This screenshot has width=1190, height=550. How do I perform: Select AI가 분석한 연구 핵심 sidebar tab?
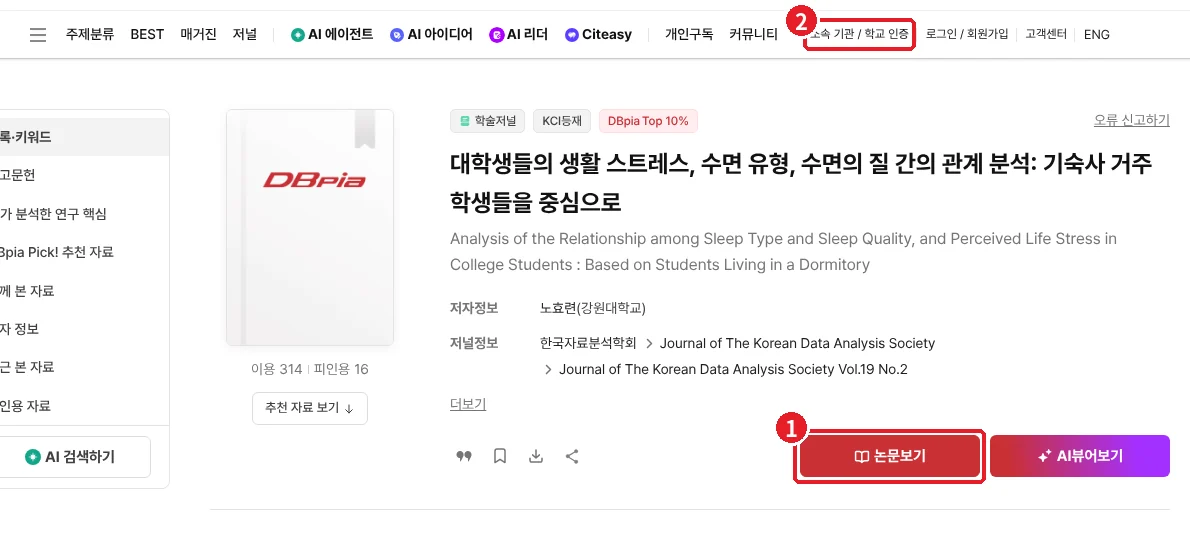click(x=84, y=214)
